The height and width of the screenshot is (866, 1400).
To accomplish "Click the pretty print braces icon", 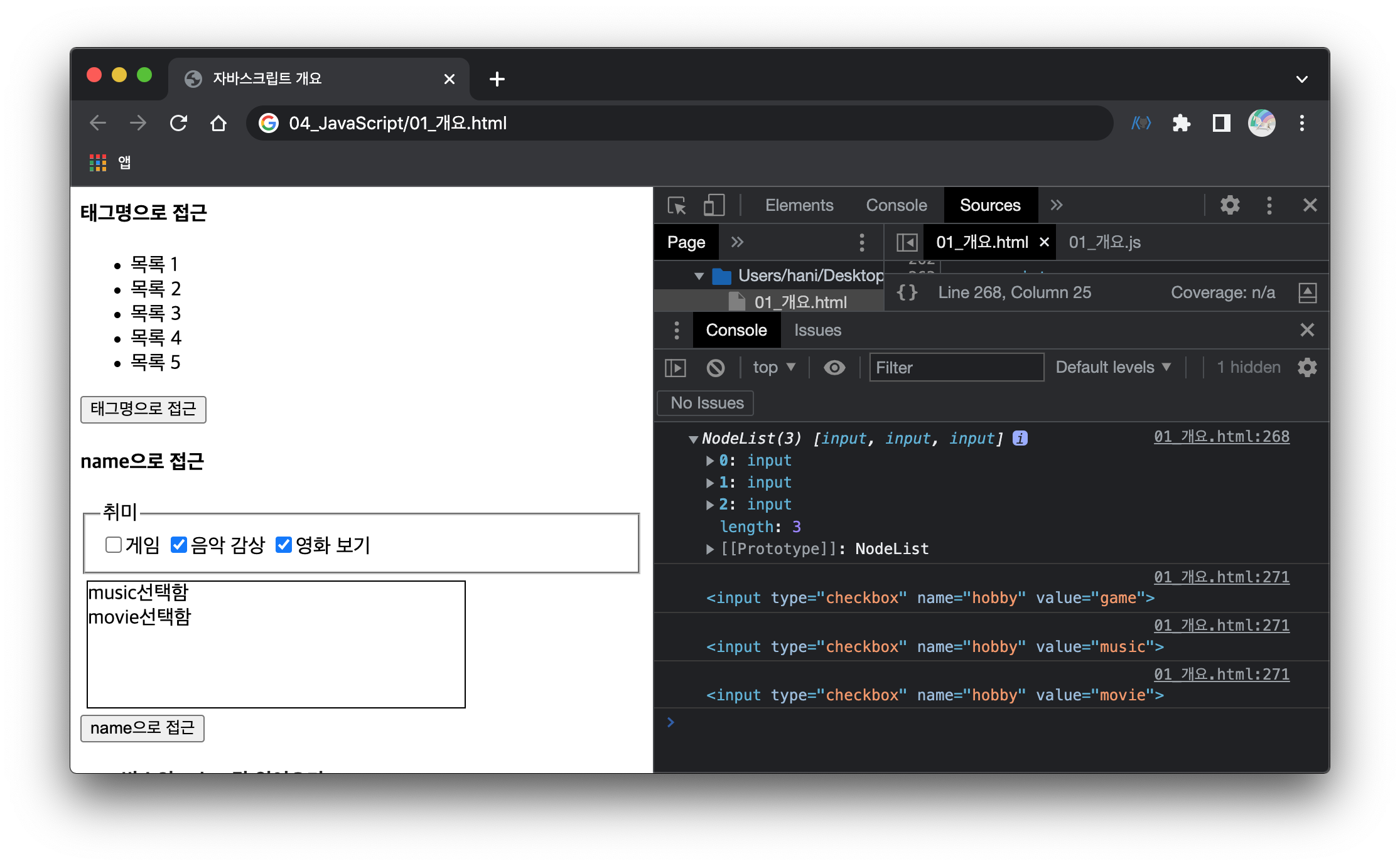I will 907,292.
